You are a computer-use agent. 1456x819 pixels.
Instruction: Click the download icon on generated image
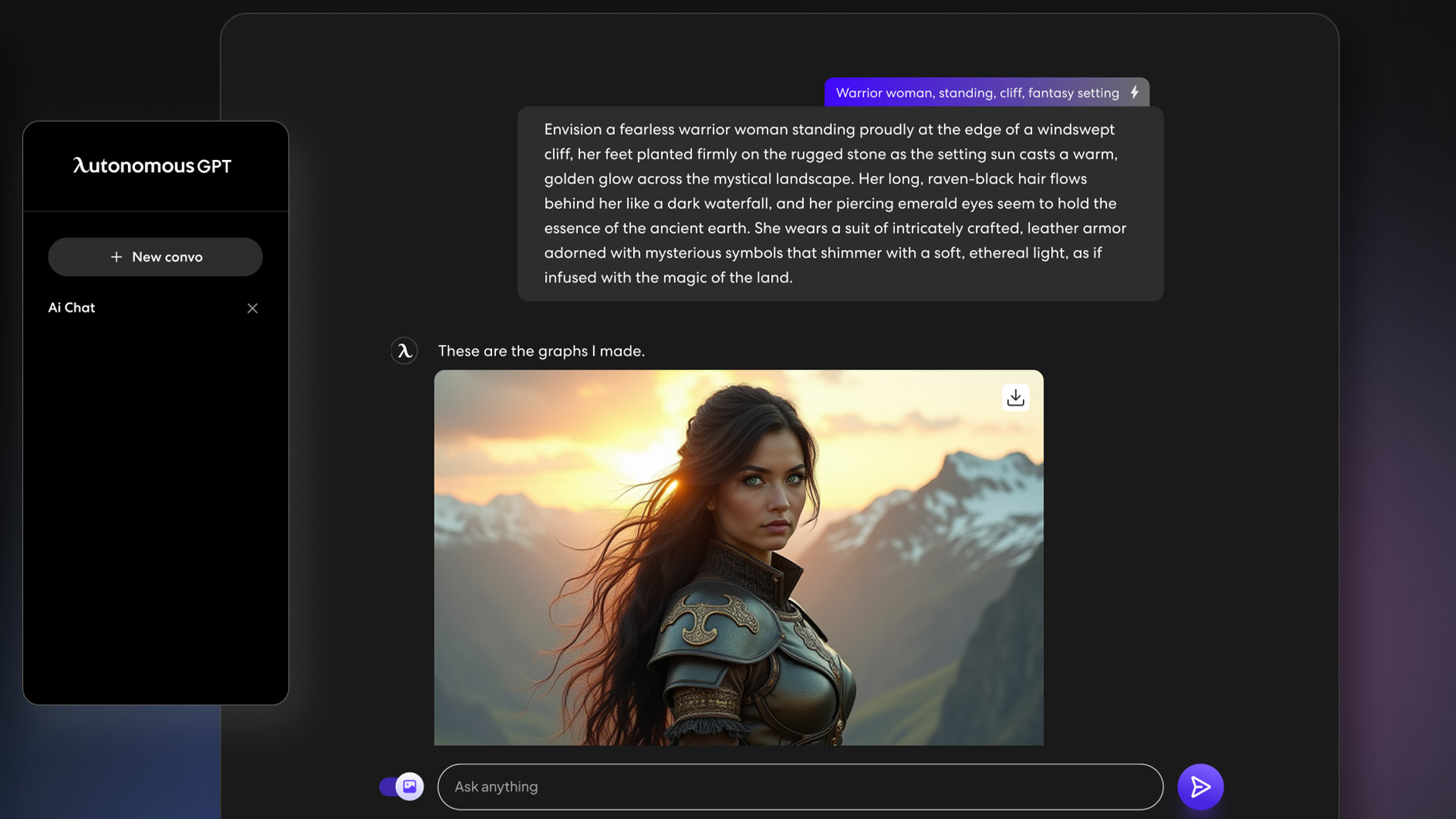tap(1015, 397)
